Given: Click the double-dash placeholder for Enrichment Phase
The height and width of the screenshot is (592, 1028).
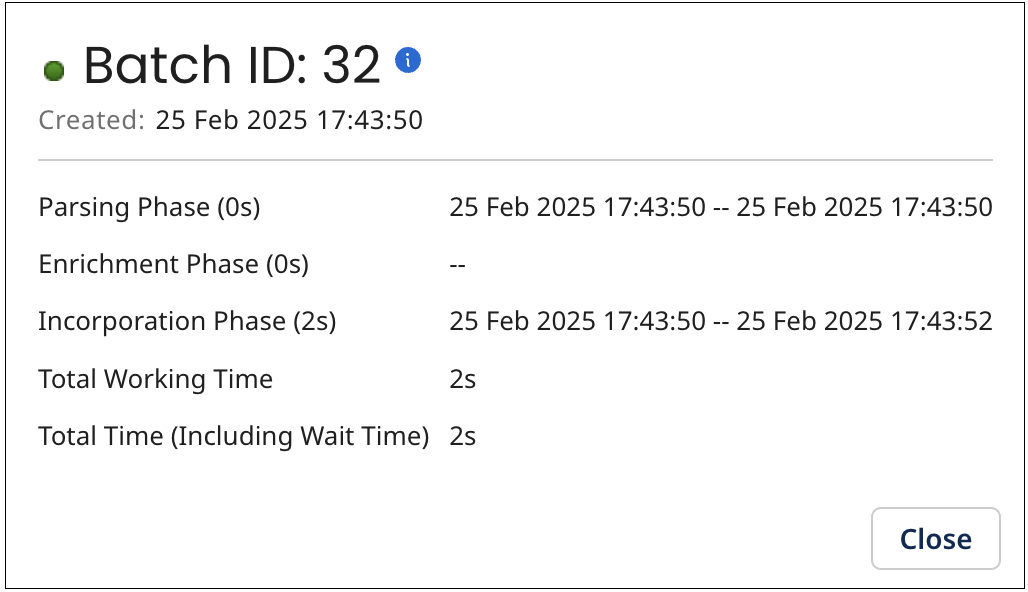Looking at the screenshot, I should [456, 264].
